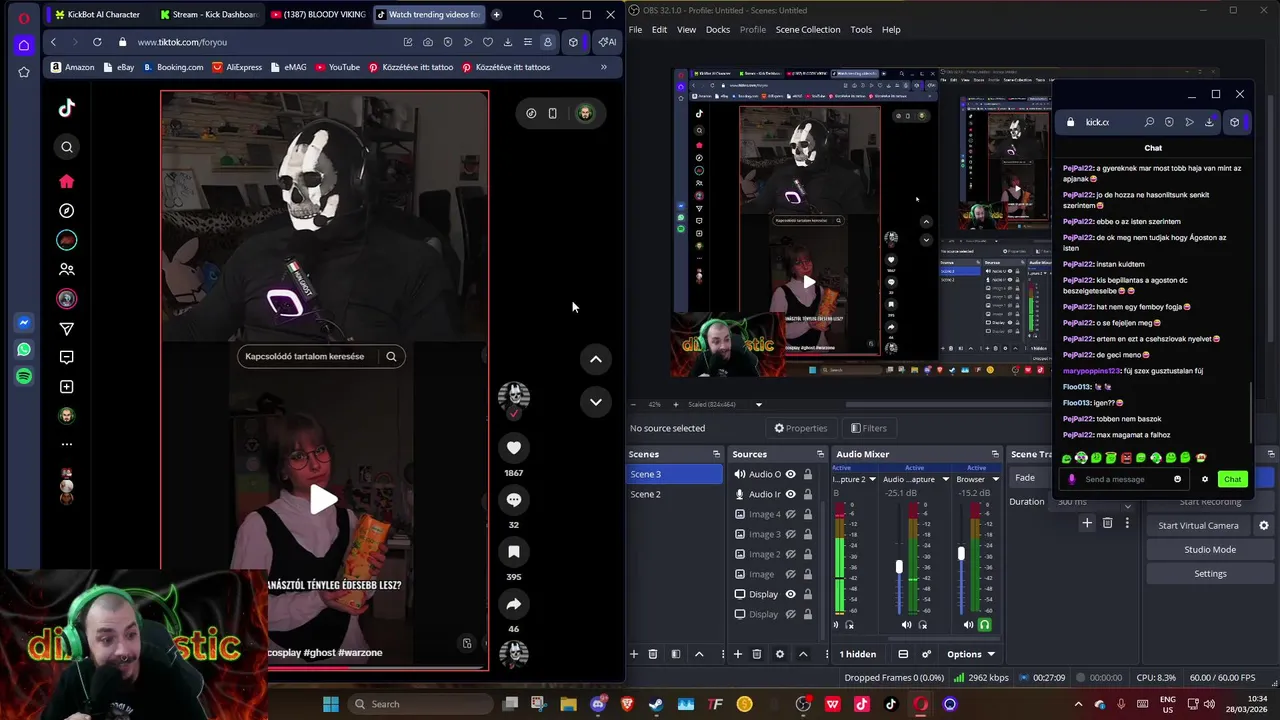Adjust Audio Capture channel volume slider
The height and width of the screenshot is (720, 1280).
pos(899,567)
